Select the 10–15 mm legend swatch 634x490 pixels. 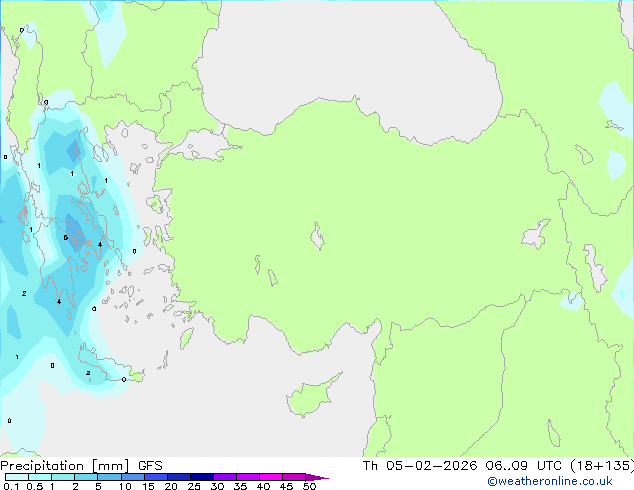click(x=133, y=477)
